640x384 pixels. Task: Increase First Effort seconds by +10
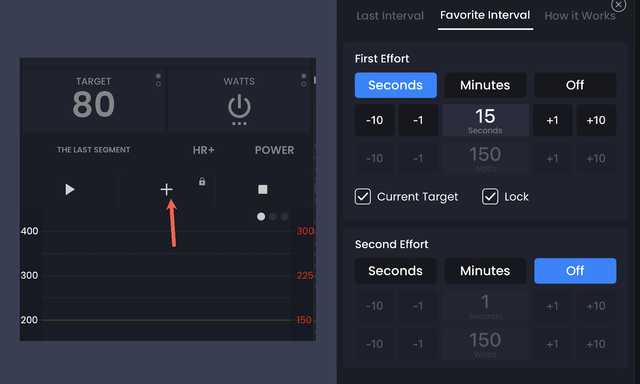(x=596, y=120)
